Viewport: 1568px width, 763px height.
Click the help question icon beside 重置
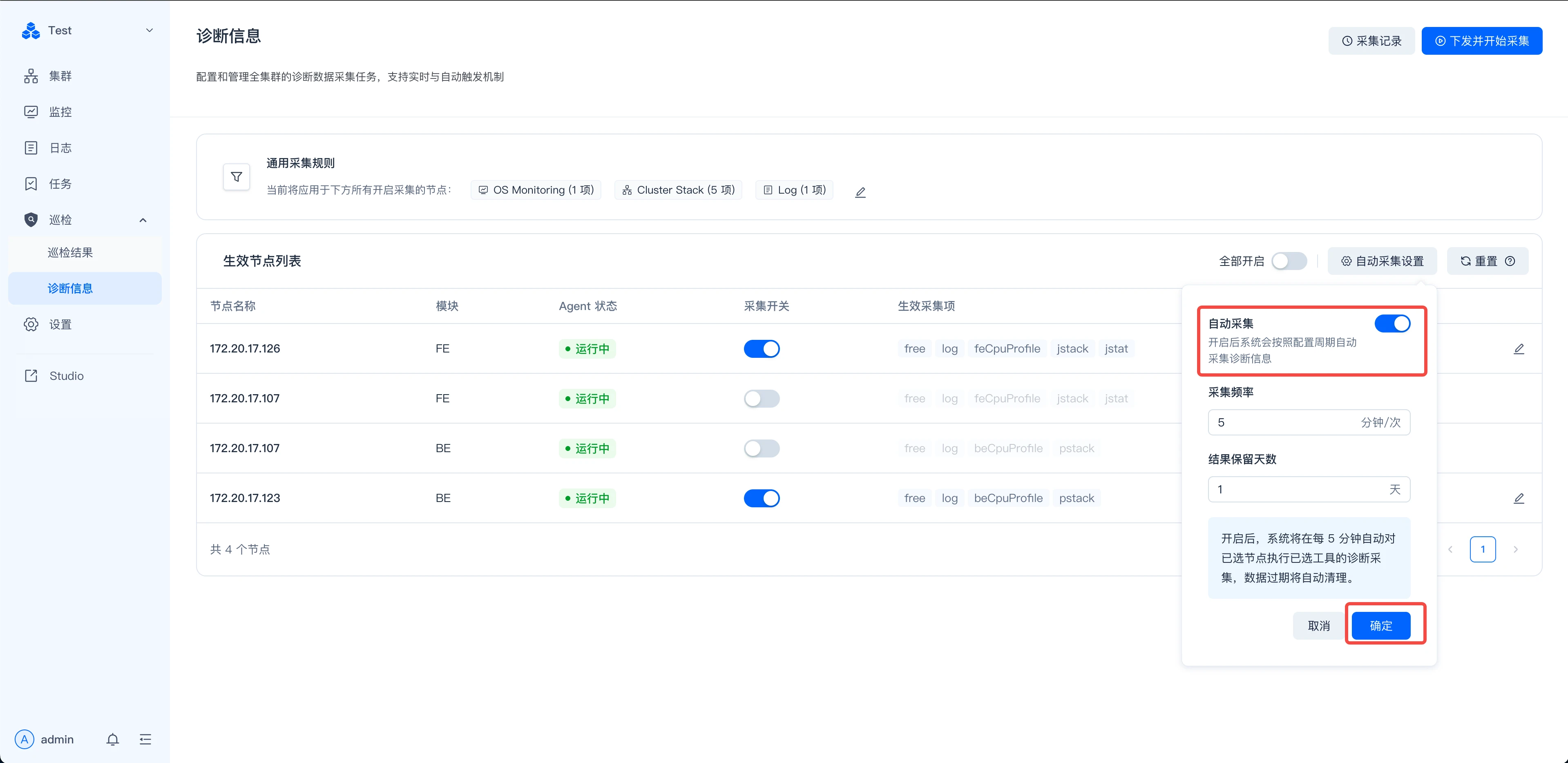click(x=1510, y=261)
